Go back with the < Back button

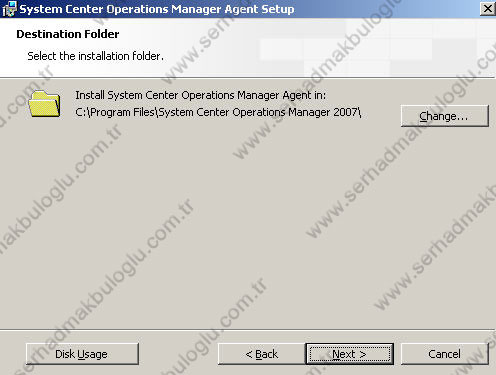tap(262, 354)
